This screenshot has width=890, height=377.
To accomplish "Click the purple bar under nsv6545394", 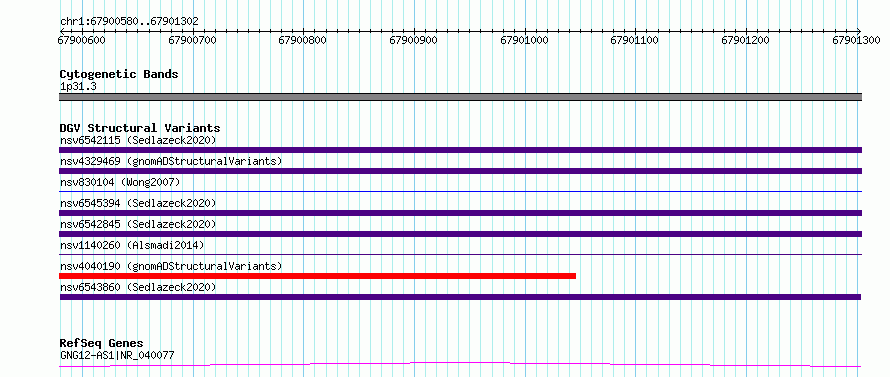I will point(460,213).
